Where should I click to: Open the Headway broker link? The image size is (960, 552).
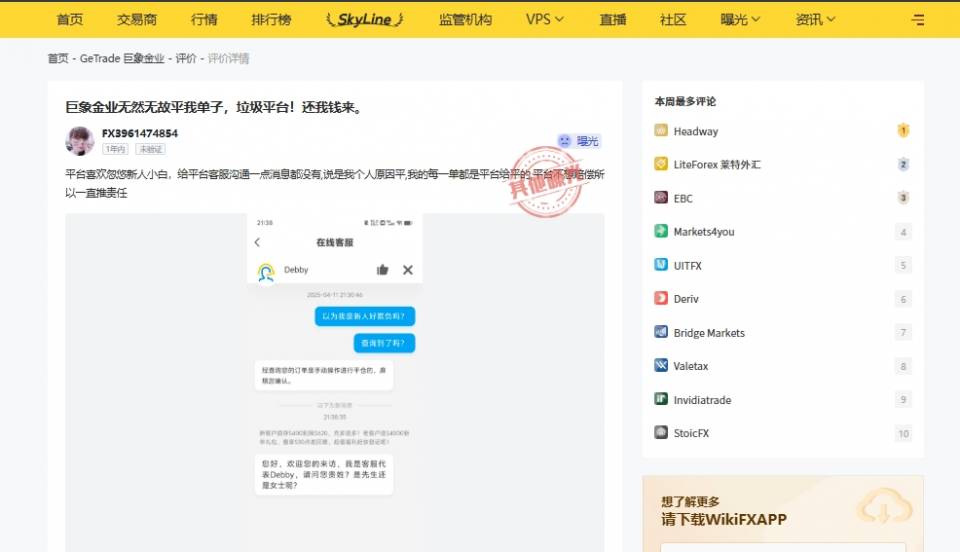696,131
